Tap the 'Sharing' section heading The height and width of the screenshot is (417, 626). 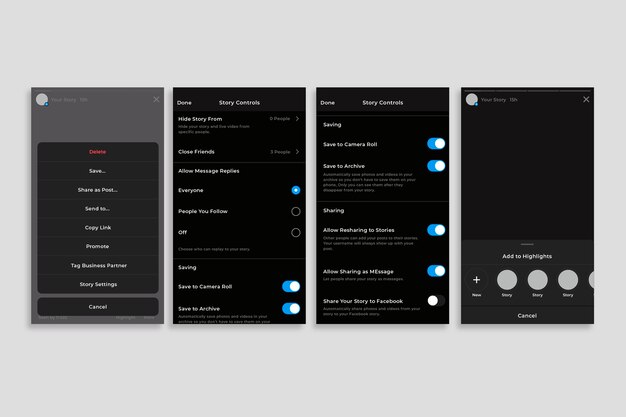point(333,210)
